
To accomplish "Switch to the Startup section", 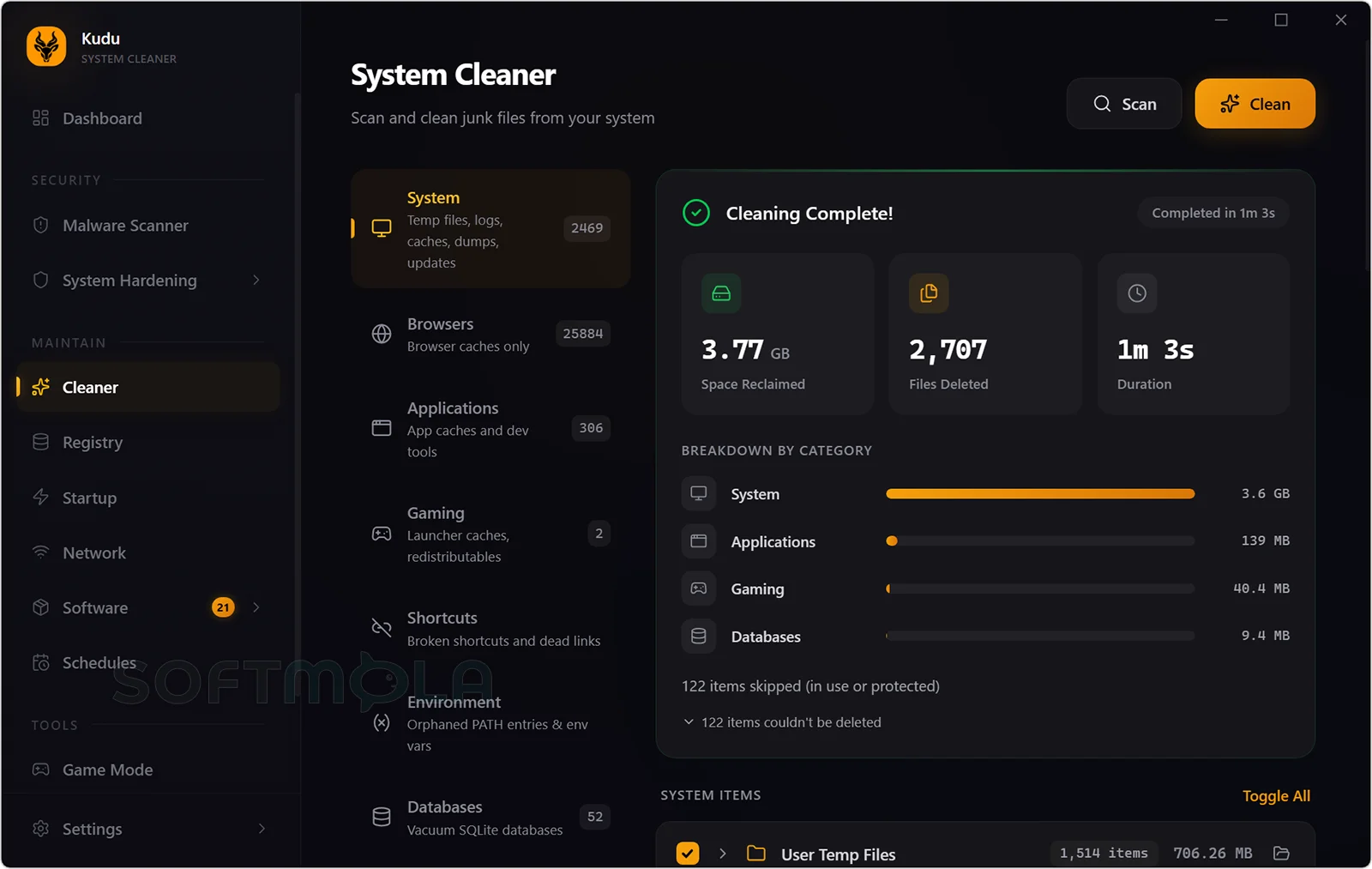I will [x=147, y=498].
